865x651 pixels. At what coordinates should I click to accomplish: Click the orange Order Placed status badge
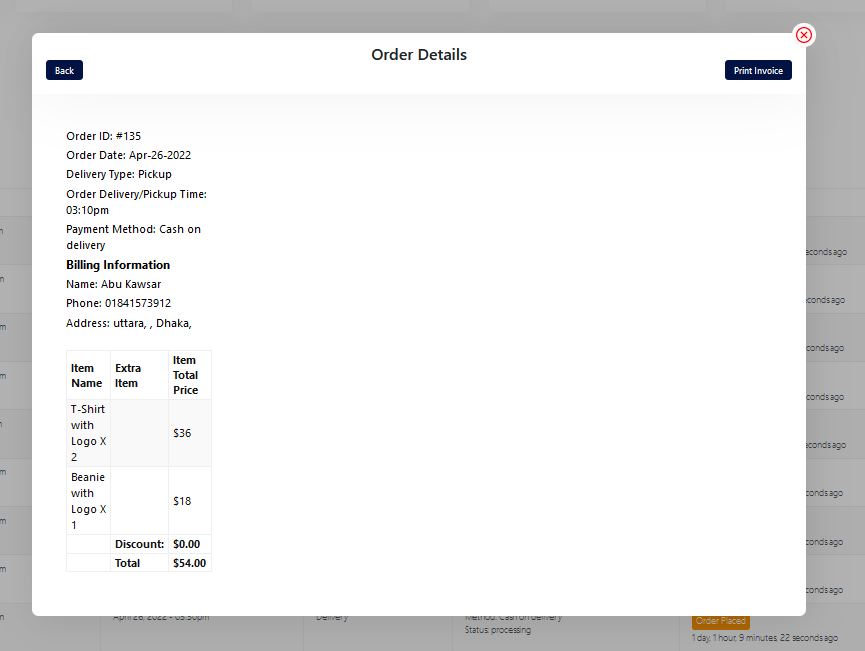(720, 621)
